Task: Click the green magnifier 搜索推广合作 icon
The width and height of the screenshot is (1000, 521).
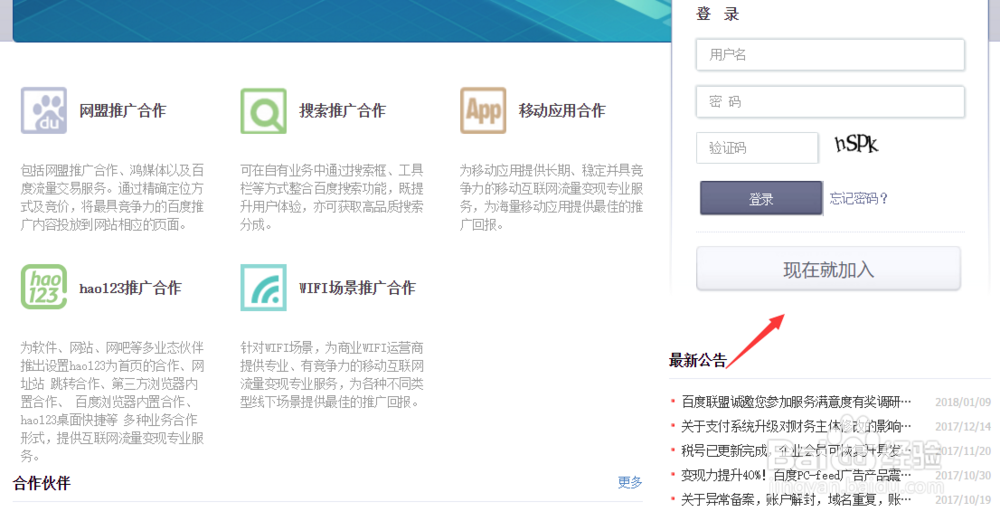Action: tap(263, 111)
